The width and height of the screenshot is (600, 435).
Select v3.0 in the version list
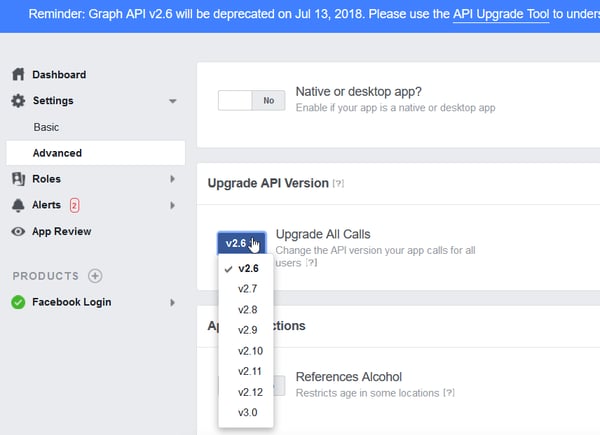pyautogui.click(x=246, y=413)
